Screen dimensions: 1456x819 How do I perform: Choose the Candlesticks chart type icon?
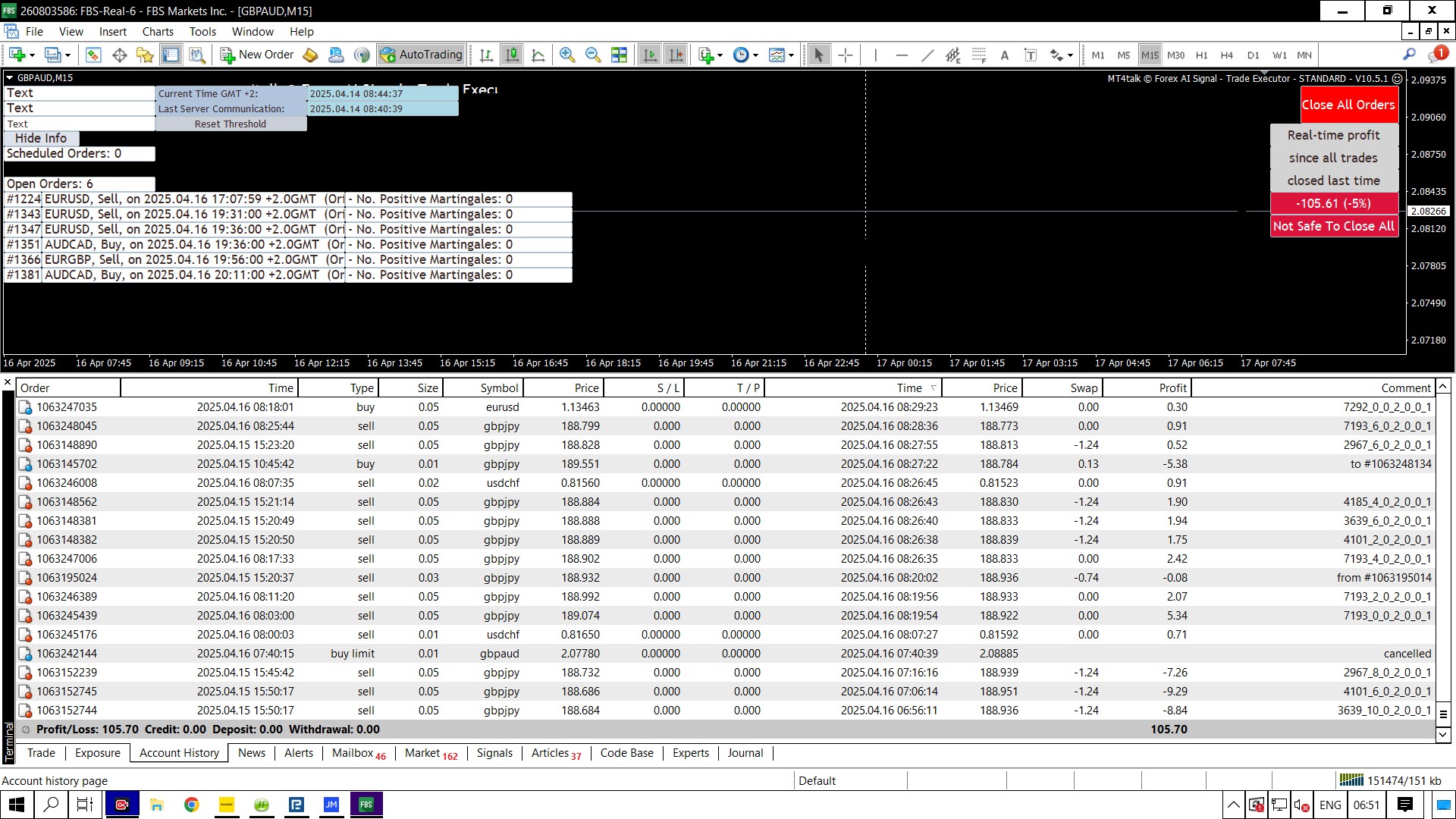pos(513,55)
